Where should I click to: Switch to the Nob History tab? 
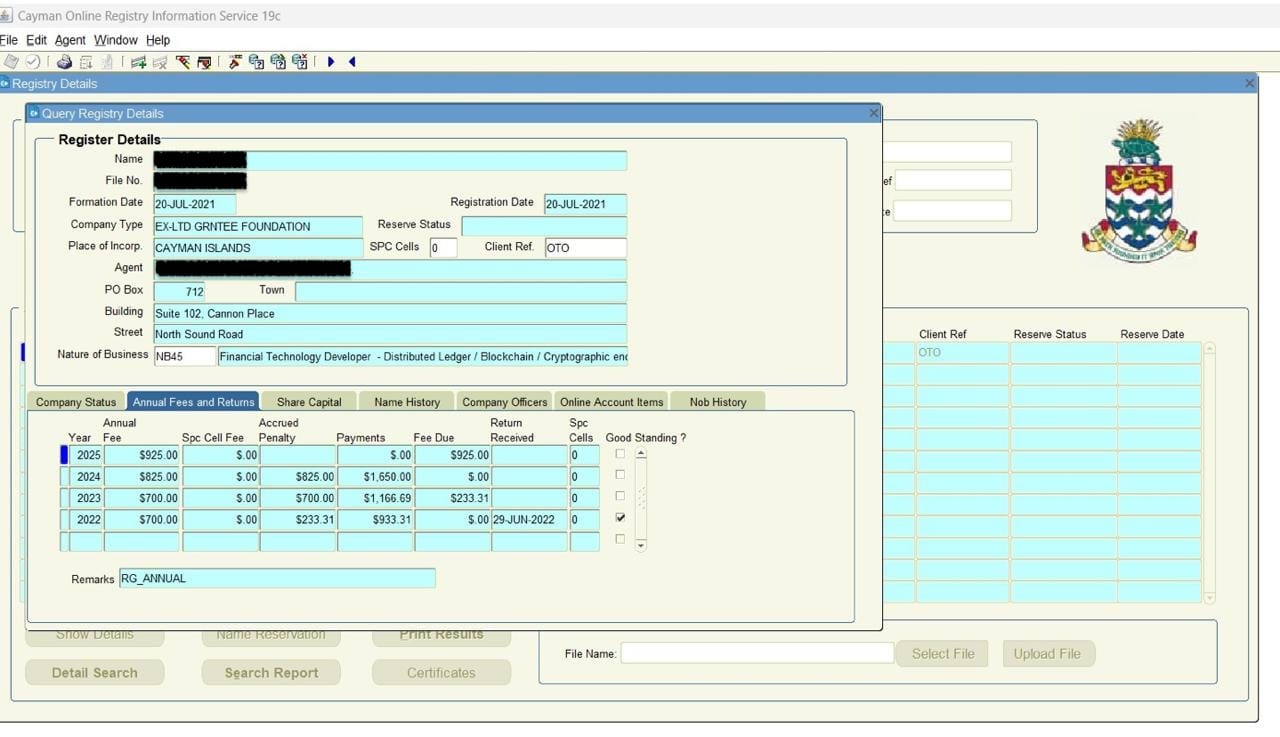717,402
